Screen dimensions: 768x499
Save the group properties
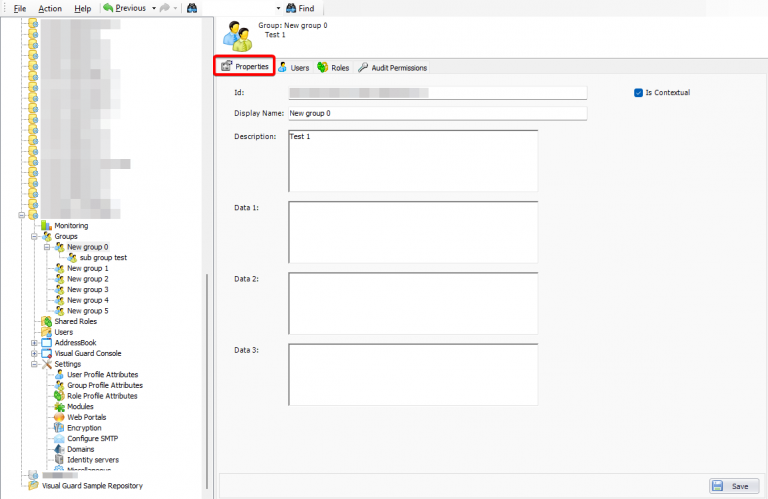pos(734,486)
